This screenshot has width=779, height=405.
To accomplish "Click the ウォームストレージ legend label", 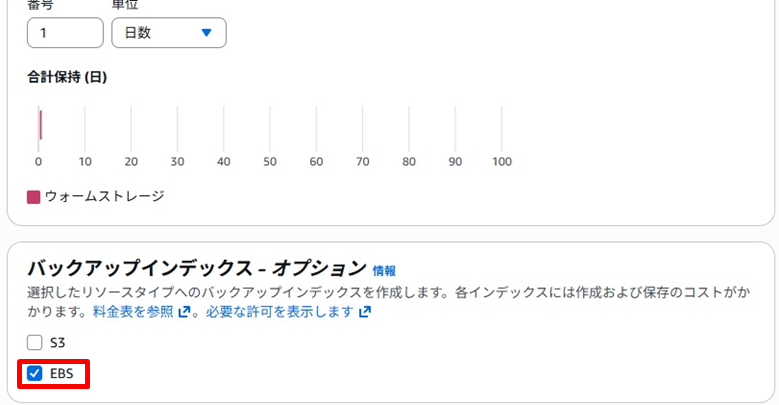I will [104, 196].
